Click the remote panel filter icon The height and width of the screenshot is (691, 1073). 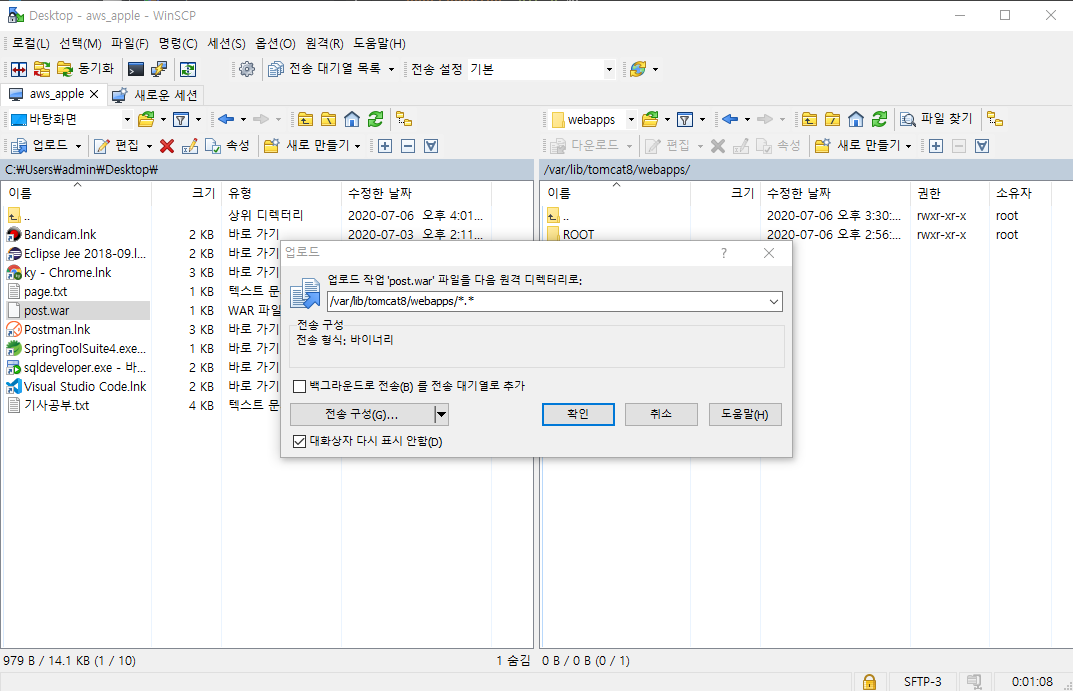tap(684, 120)
